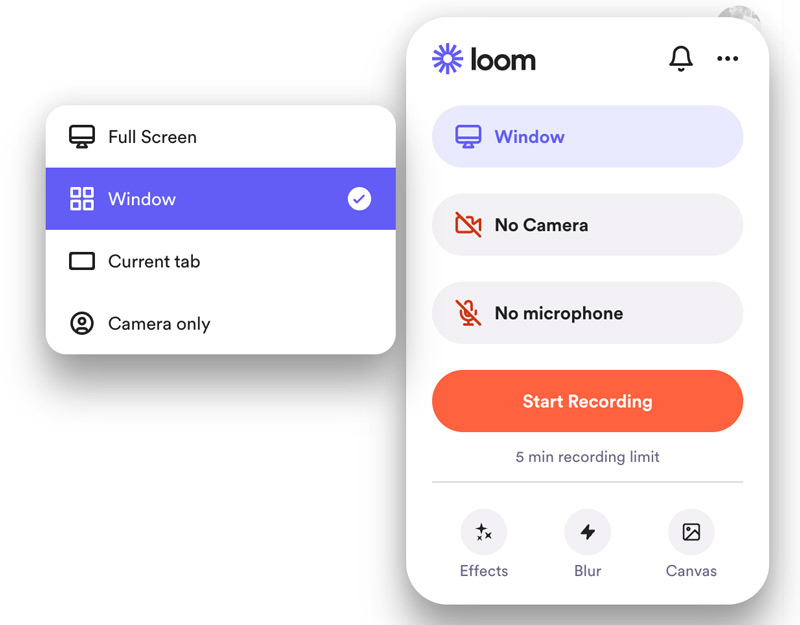This screenshot has height=625, width=800.
Task: Open the Window recording mode selector
Action: click(587, 137)
